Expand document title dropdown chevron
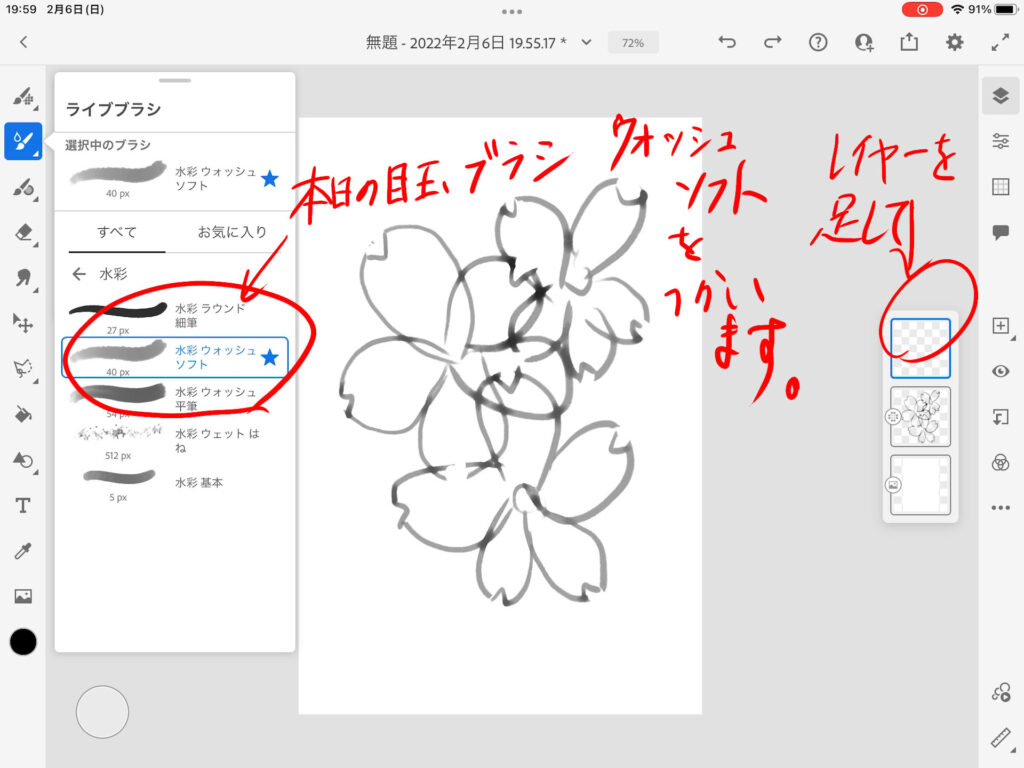Image resolution: width=1024 pixels, height=768 pixels. click(x=587, y=42)
